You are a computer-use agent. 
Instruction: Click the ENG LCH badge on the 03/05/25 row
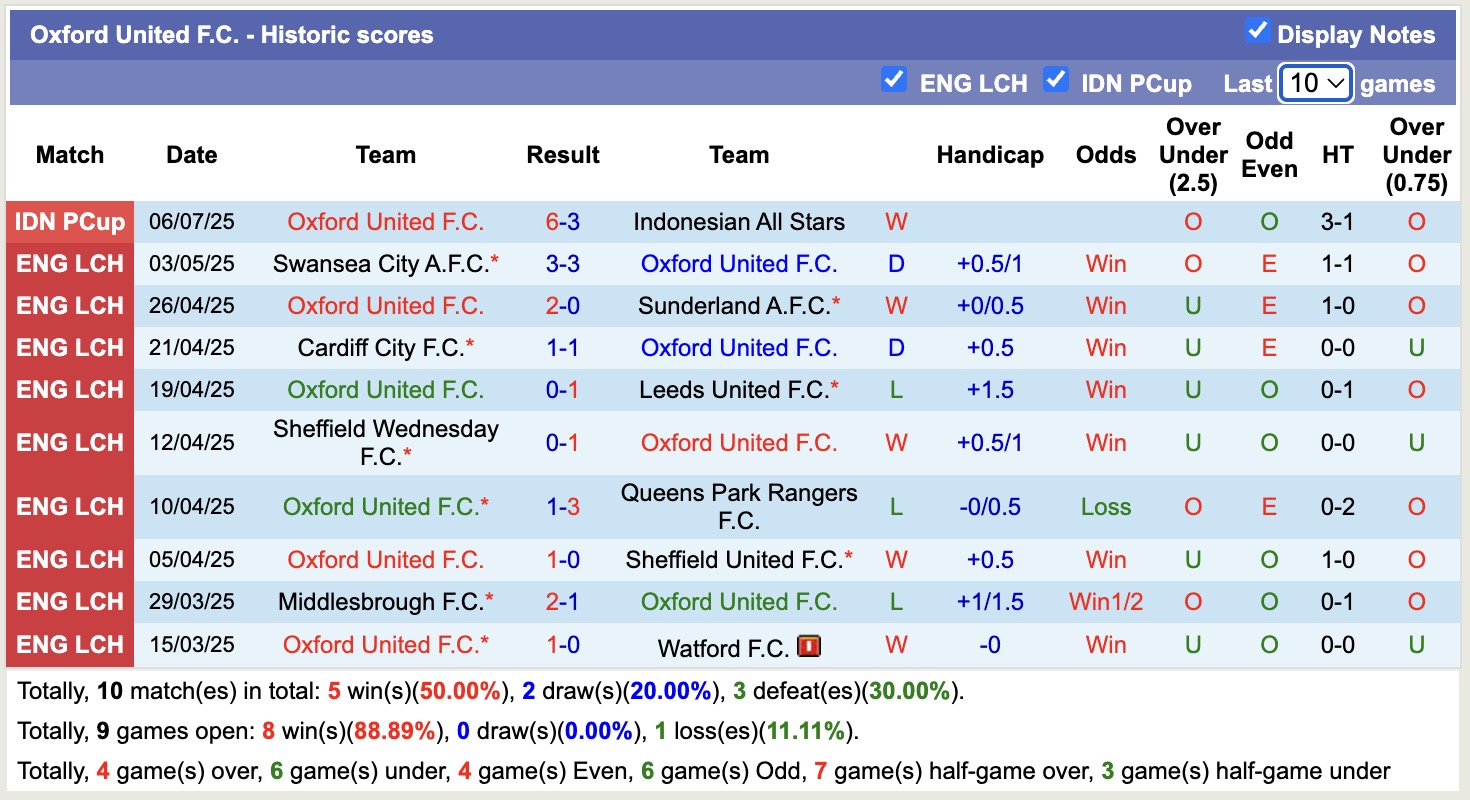tap(69, 264)
